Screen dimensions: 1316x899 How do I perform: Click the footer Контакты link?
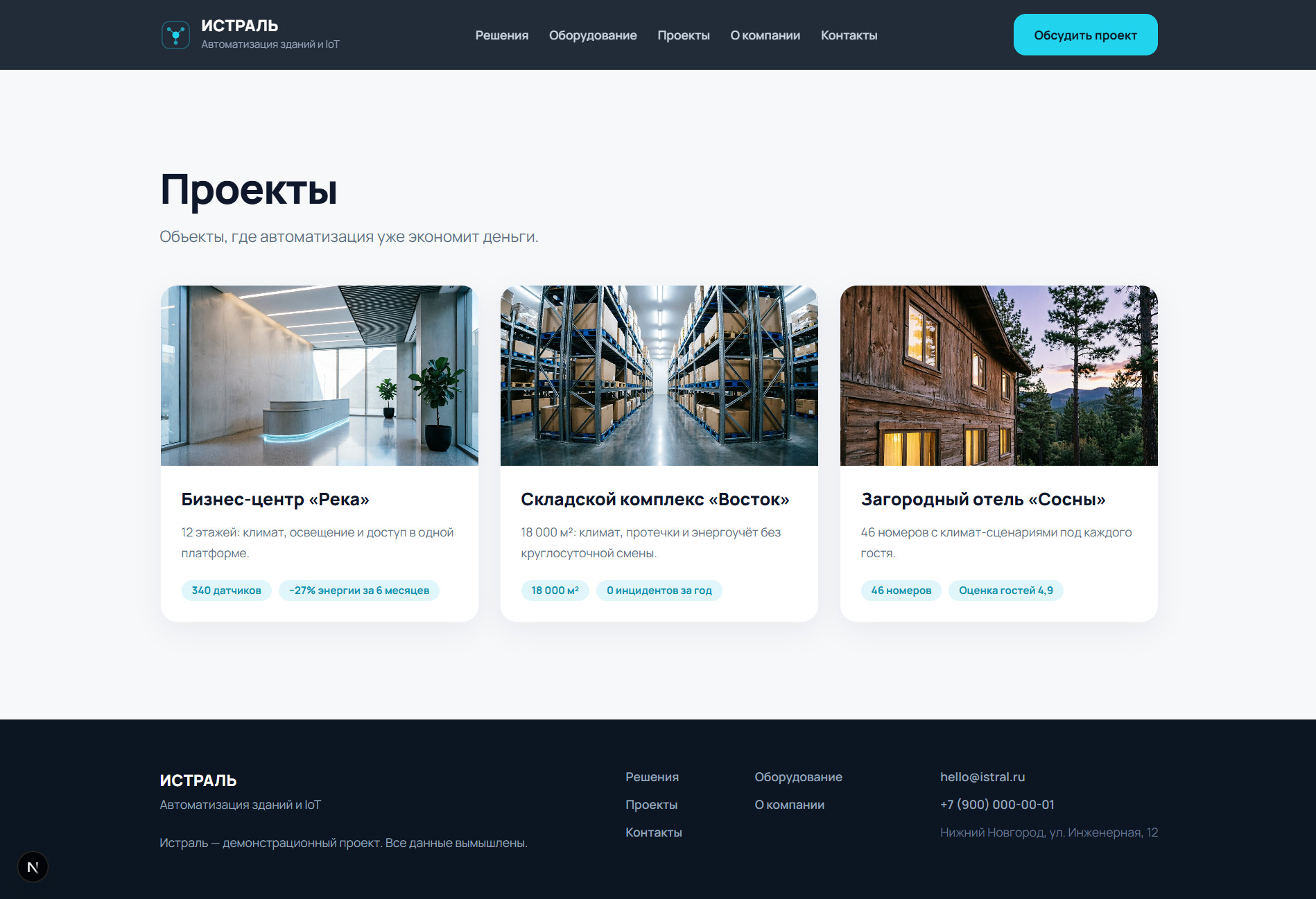click(x=654, y=832)
